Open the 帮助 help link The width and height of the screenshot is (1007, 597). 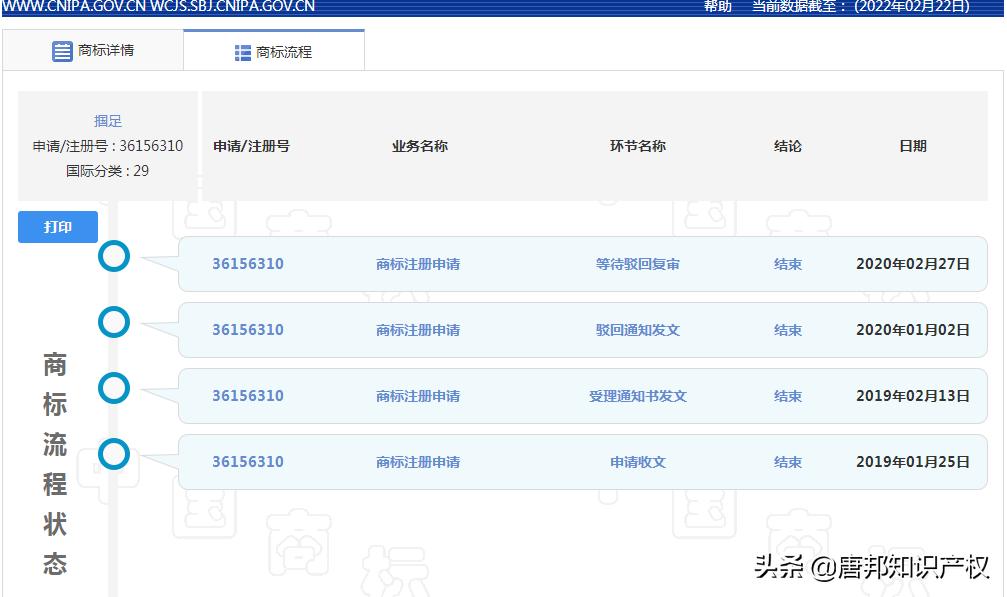pyautogui.click(x=717, y=7)
